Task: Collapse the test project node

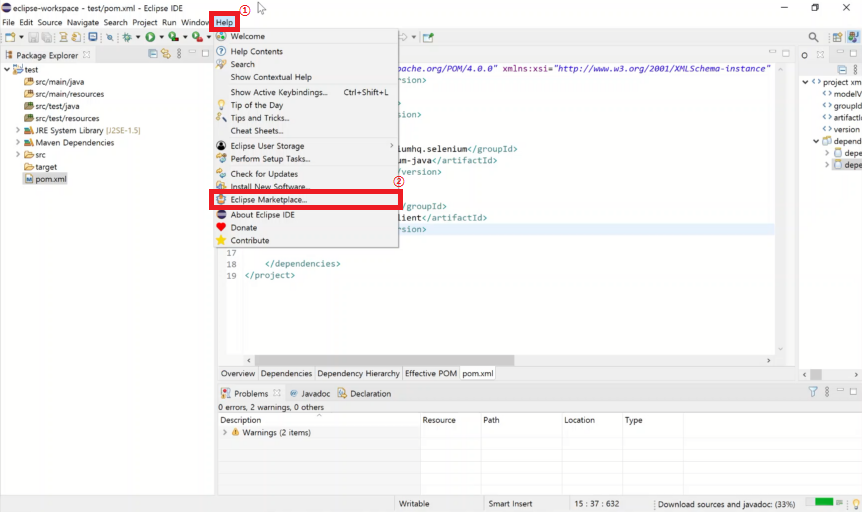Action: coord(7,70)
